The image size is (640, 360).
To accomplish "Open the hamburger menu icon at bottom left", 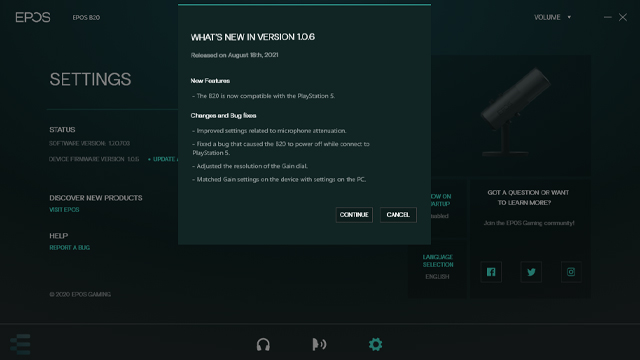I will pyautogui.click(x=20, y=344).
